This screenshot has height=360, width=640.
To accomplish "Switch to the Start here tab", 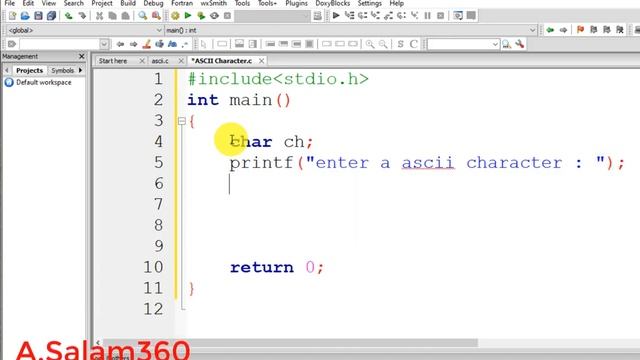I will click(x=113, y=61).
